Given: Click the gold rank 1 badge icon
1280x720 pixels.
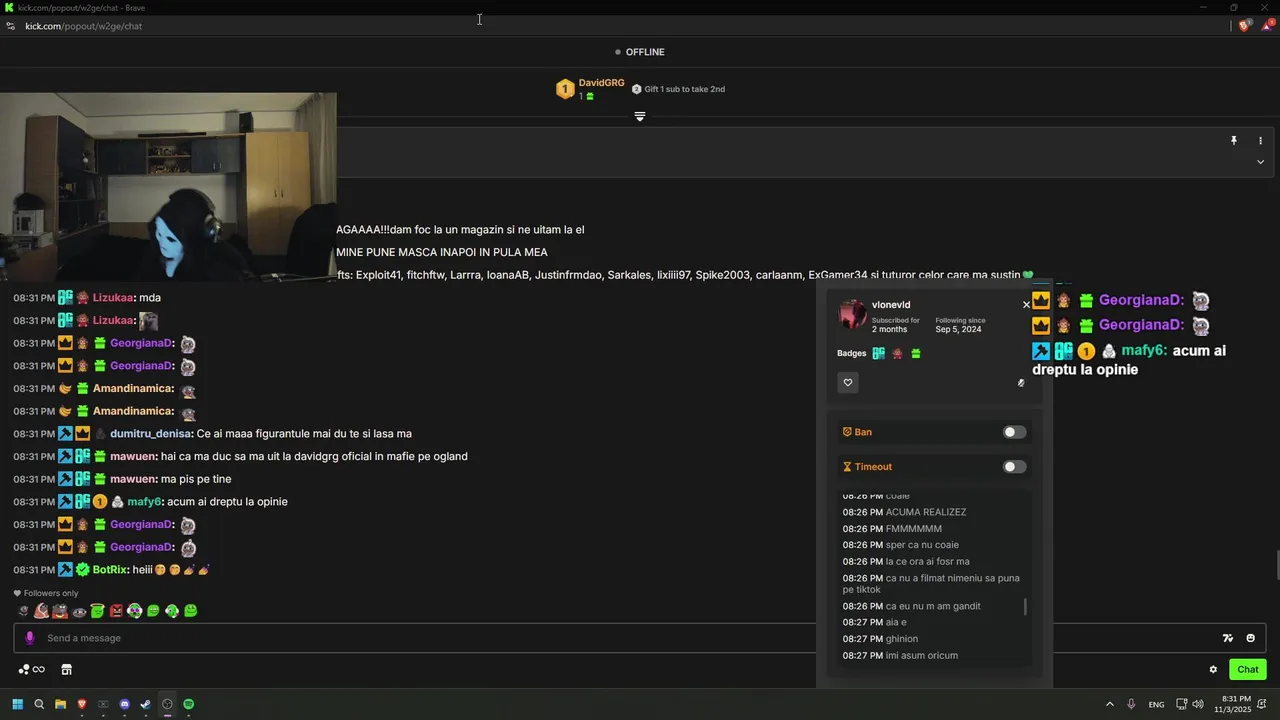Looking at the screenshot, I should pyautogui.click(x=565, y=89).
